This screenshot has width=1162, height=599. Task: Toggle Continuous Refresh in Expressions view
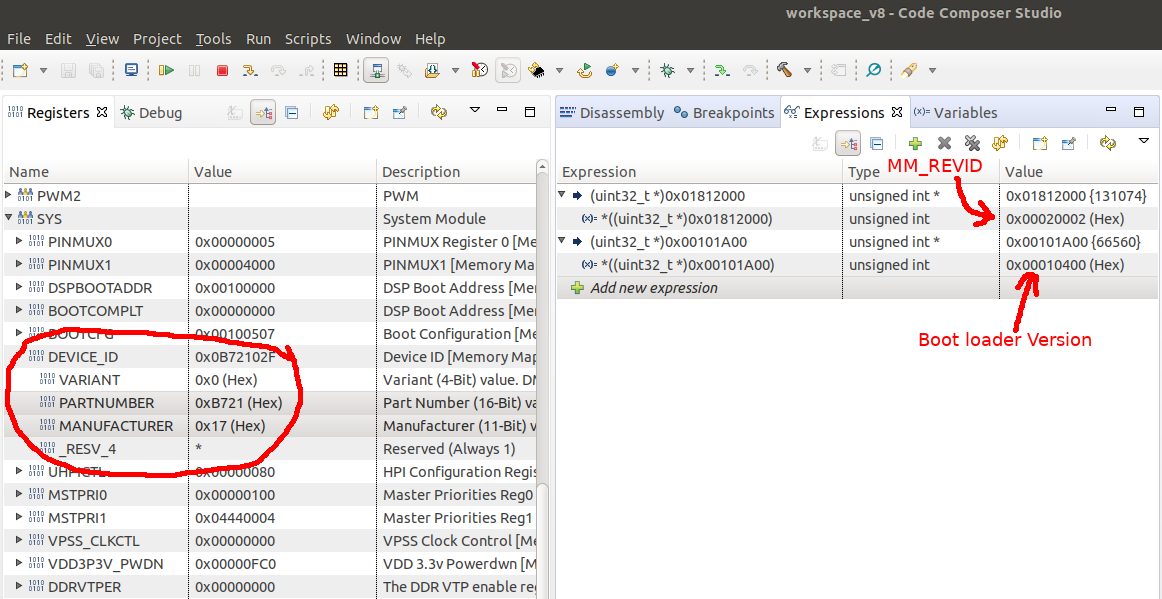click(x=1108, y=143)
